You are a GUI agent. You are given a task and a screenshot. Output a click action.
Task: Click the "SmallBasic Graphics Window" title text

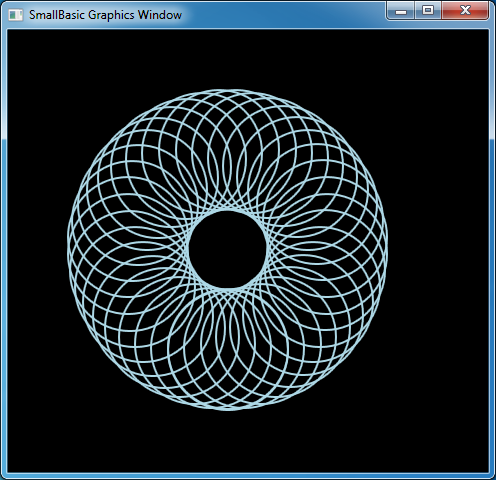105,15
